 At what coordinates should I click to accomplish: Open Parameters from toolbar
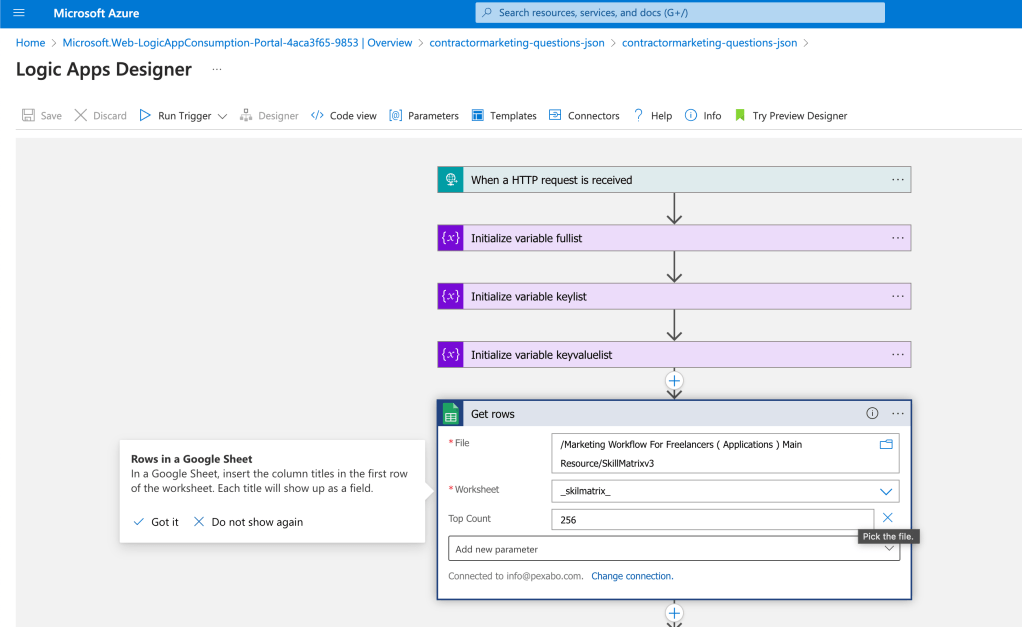(424, 115)
